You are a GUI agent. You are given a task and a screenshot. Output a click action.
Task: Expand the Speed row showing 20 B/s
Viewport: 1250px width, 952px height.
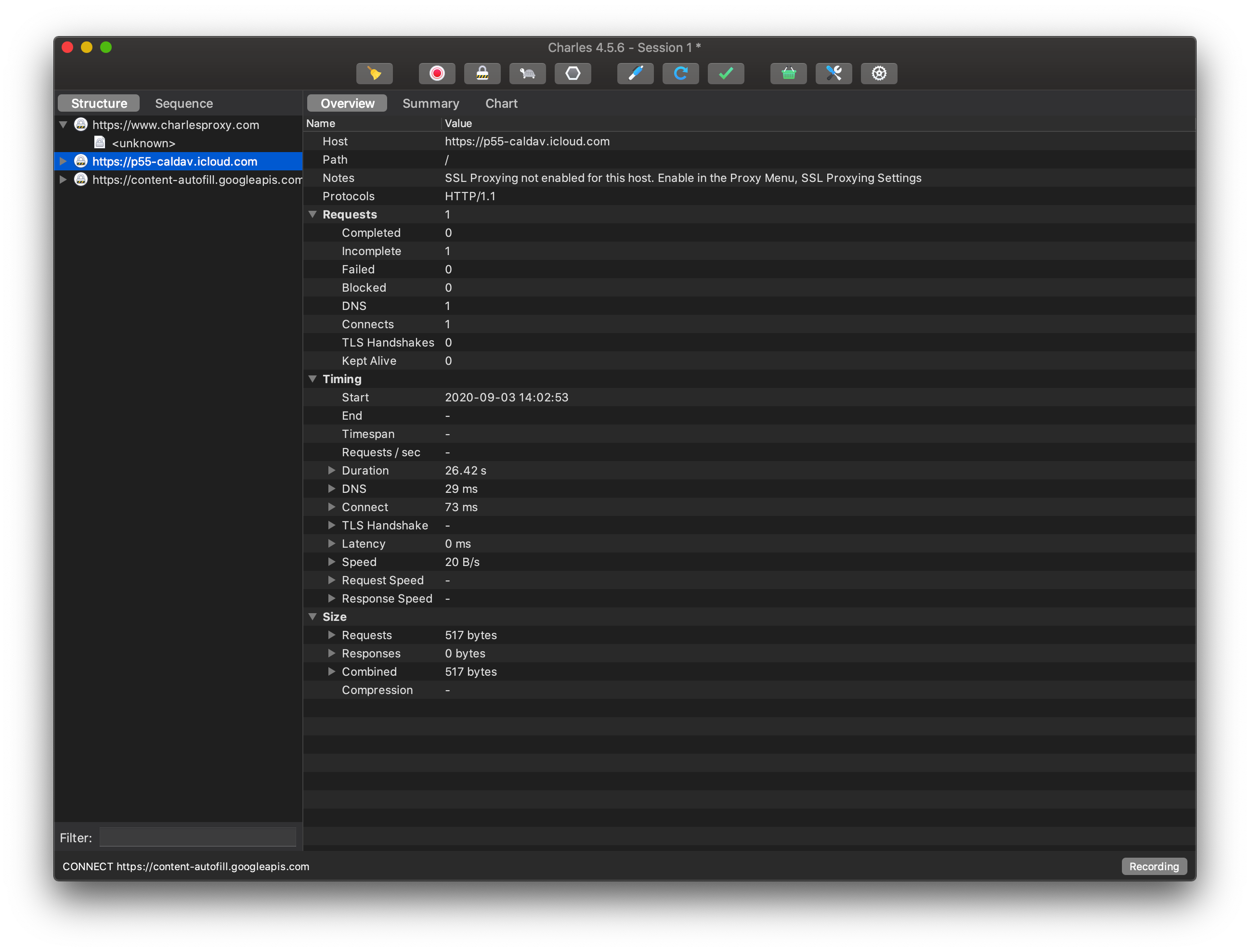[x=332, y=562]
